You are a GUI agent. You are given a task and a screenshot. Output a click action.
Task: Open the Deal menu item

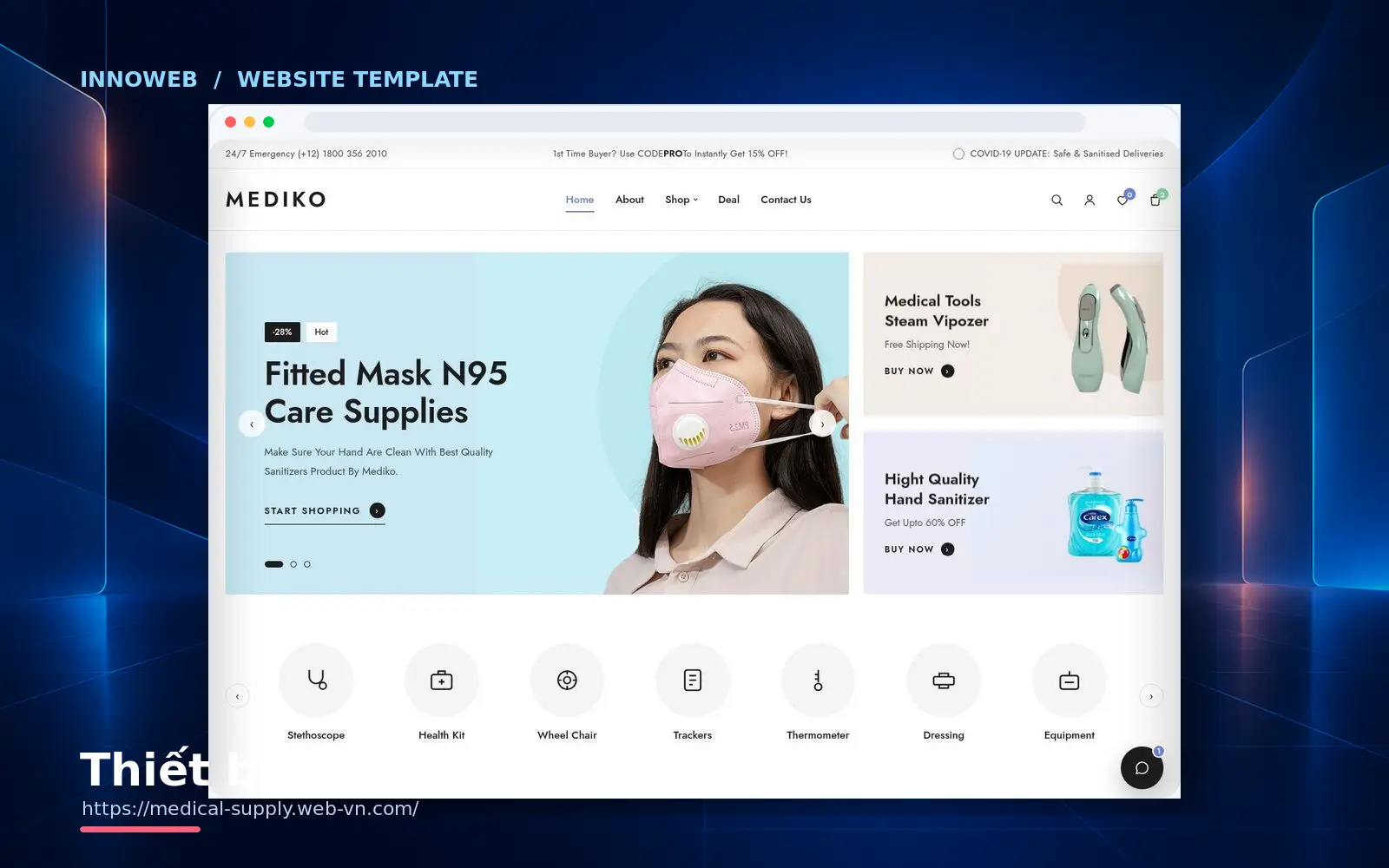[x=728, y=200]
